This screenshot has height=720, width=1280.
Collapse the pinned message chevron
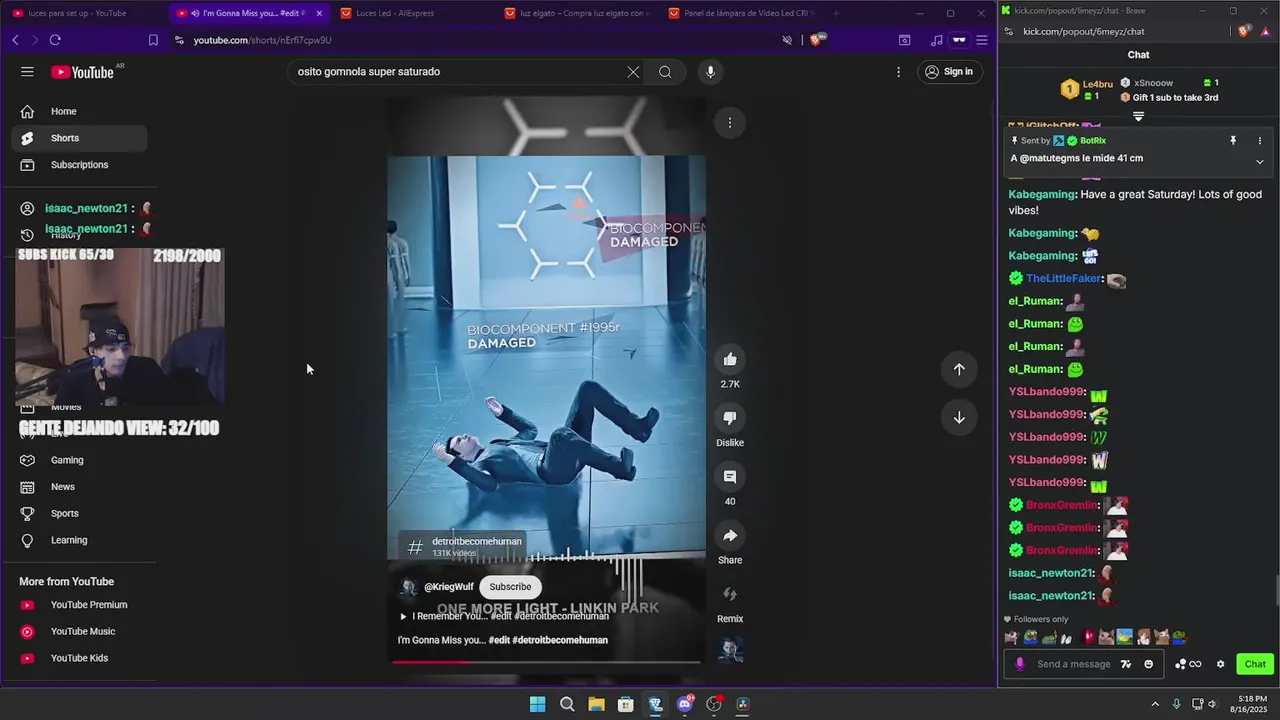point(1260,161)
